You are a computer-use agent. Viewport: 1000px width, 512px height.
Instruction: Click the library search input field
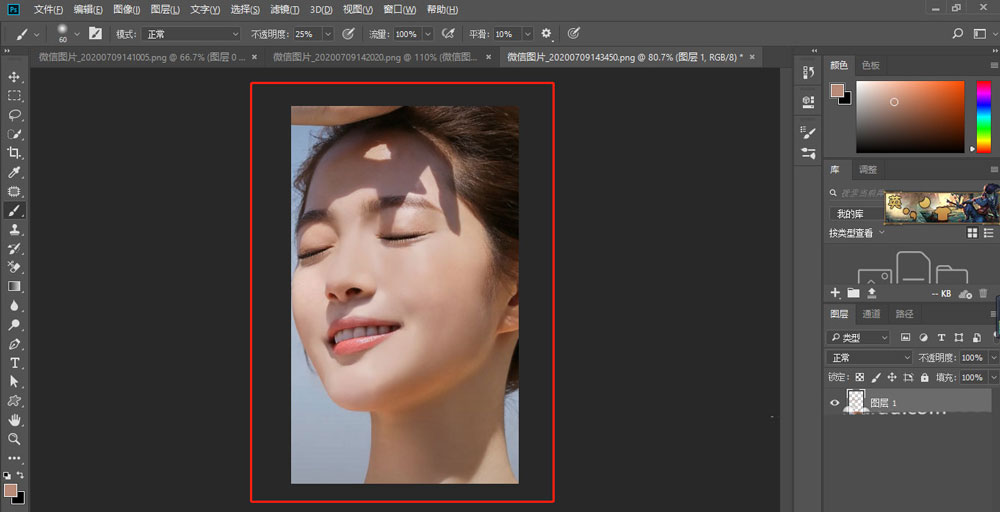pyautogui.click(x=860, y=193)
